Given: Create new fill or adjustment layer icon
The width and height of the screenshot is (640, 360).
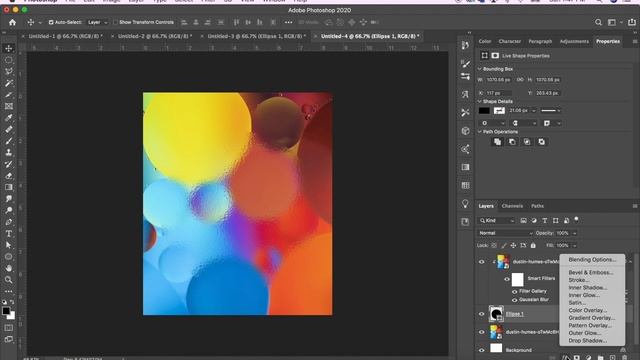Looking at the screenshot, I should click(588, 358).
